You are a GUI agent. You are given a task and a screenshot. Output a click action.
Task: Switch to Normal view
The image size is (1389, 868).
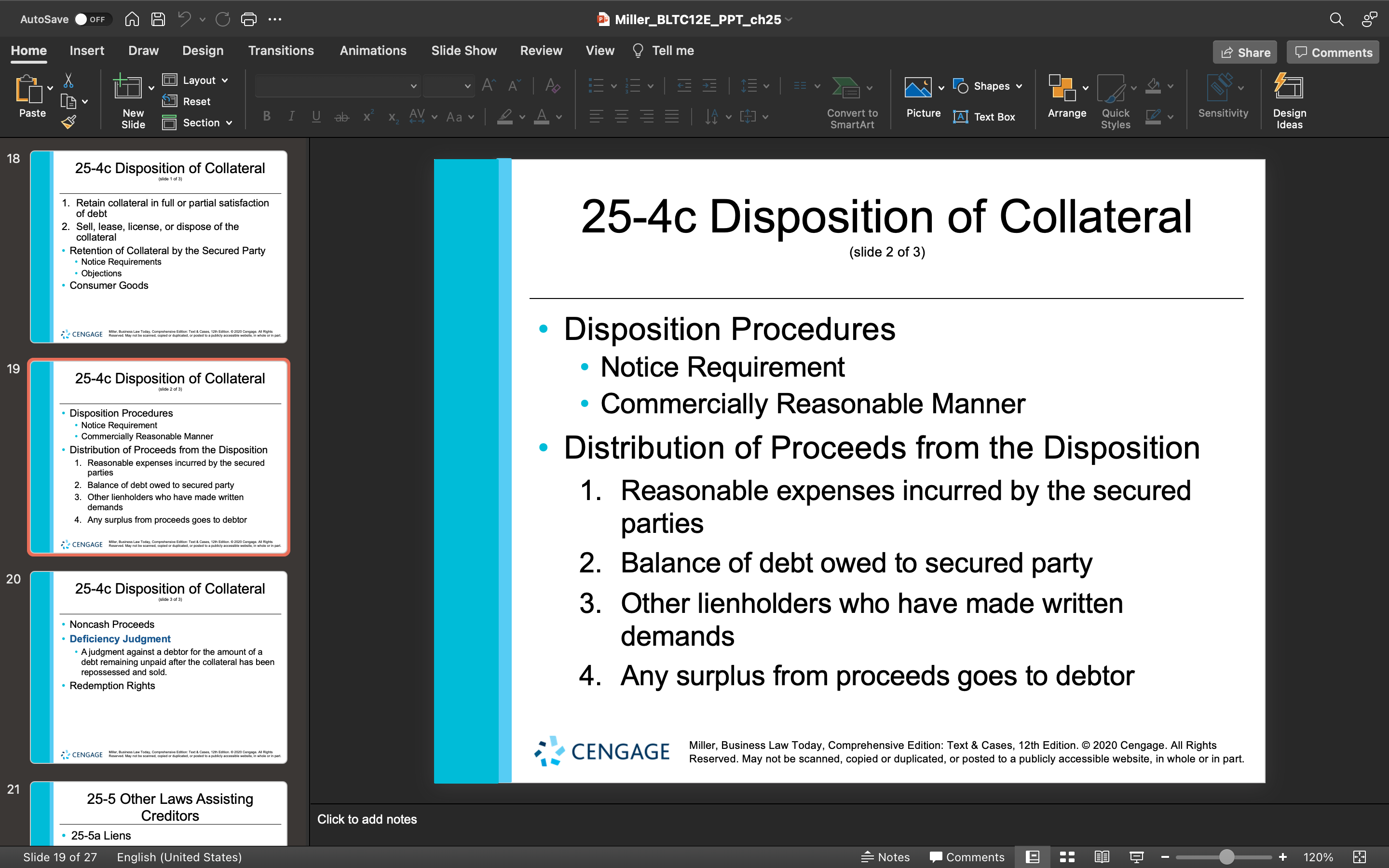click(1032, 857)
